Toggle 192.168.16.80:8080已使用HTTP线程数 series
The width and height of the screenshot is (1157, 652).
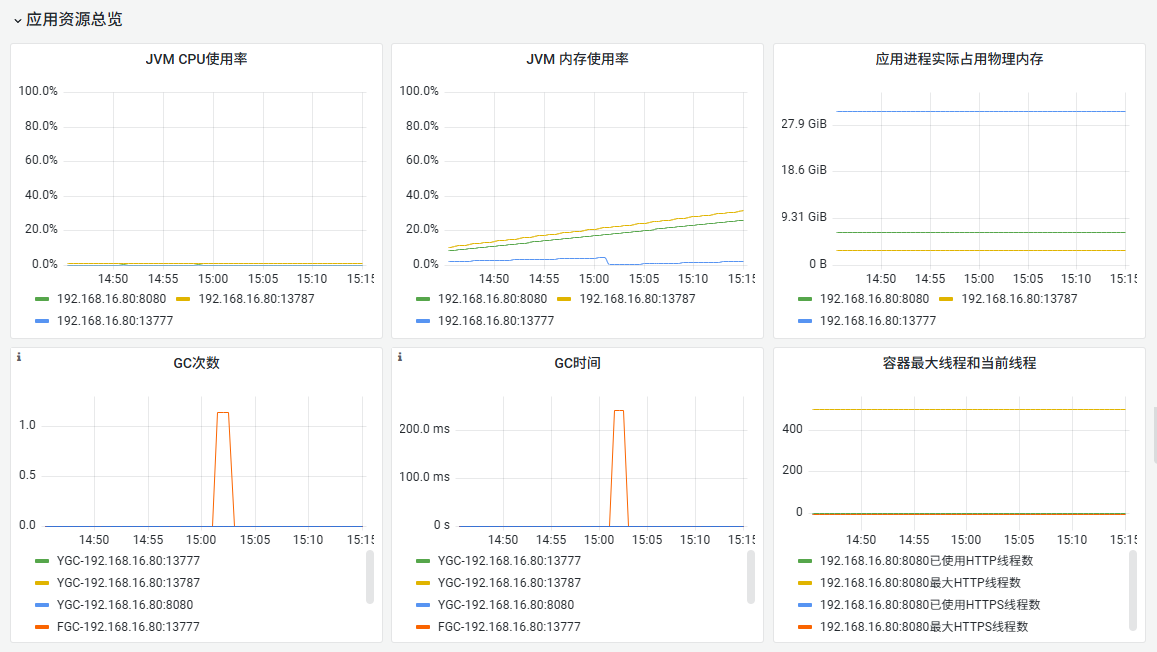[927, 561]
